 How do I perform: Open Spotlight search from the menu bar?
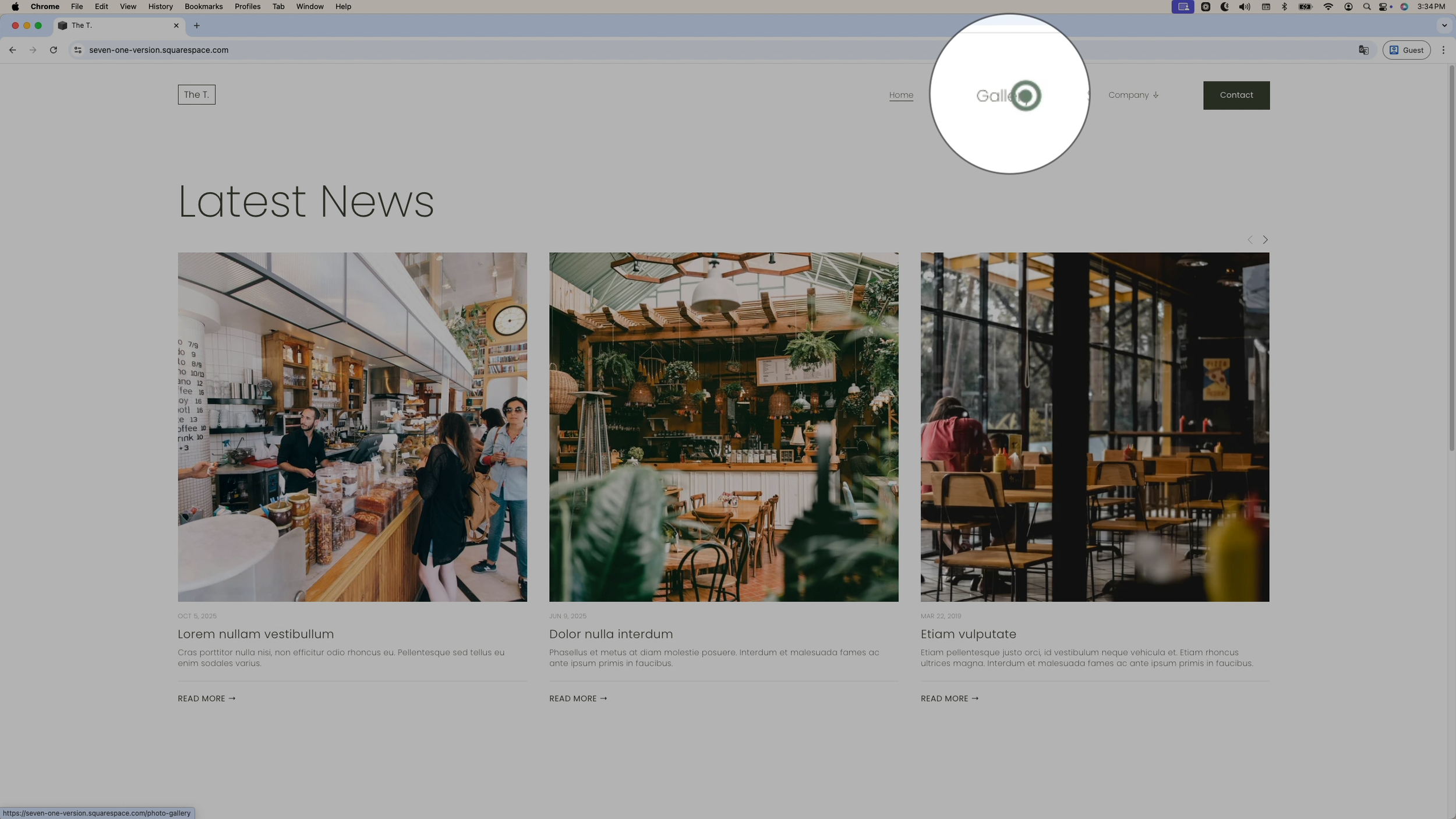tap(1367, 7)
